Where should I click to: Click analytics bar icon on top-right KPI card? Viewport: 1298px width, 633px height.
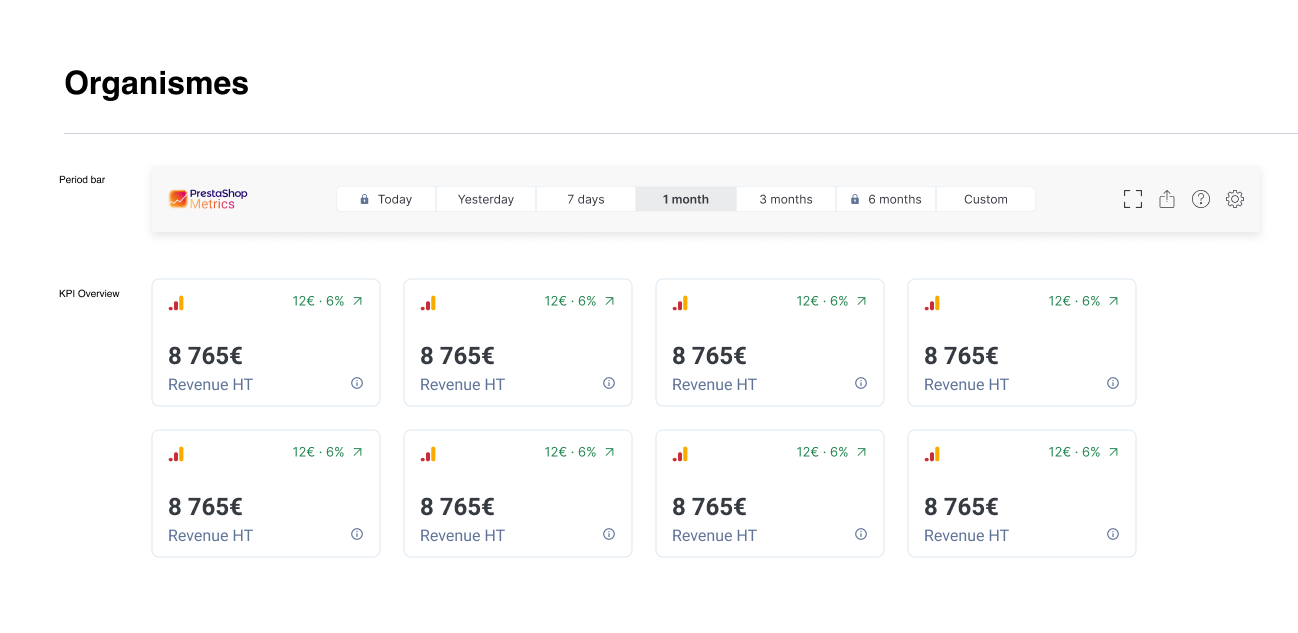coord(932,303)
